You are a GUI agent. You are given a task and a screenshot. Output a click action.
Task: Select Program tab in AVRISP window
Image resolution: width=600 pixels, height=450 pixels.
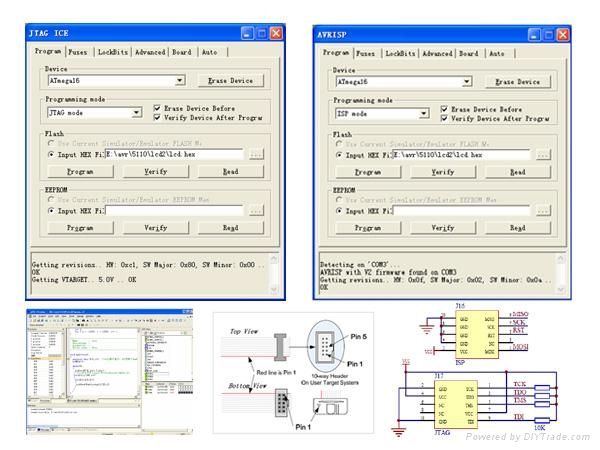[336, 52]
